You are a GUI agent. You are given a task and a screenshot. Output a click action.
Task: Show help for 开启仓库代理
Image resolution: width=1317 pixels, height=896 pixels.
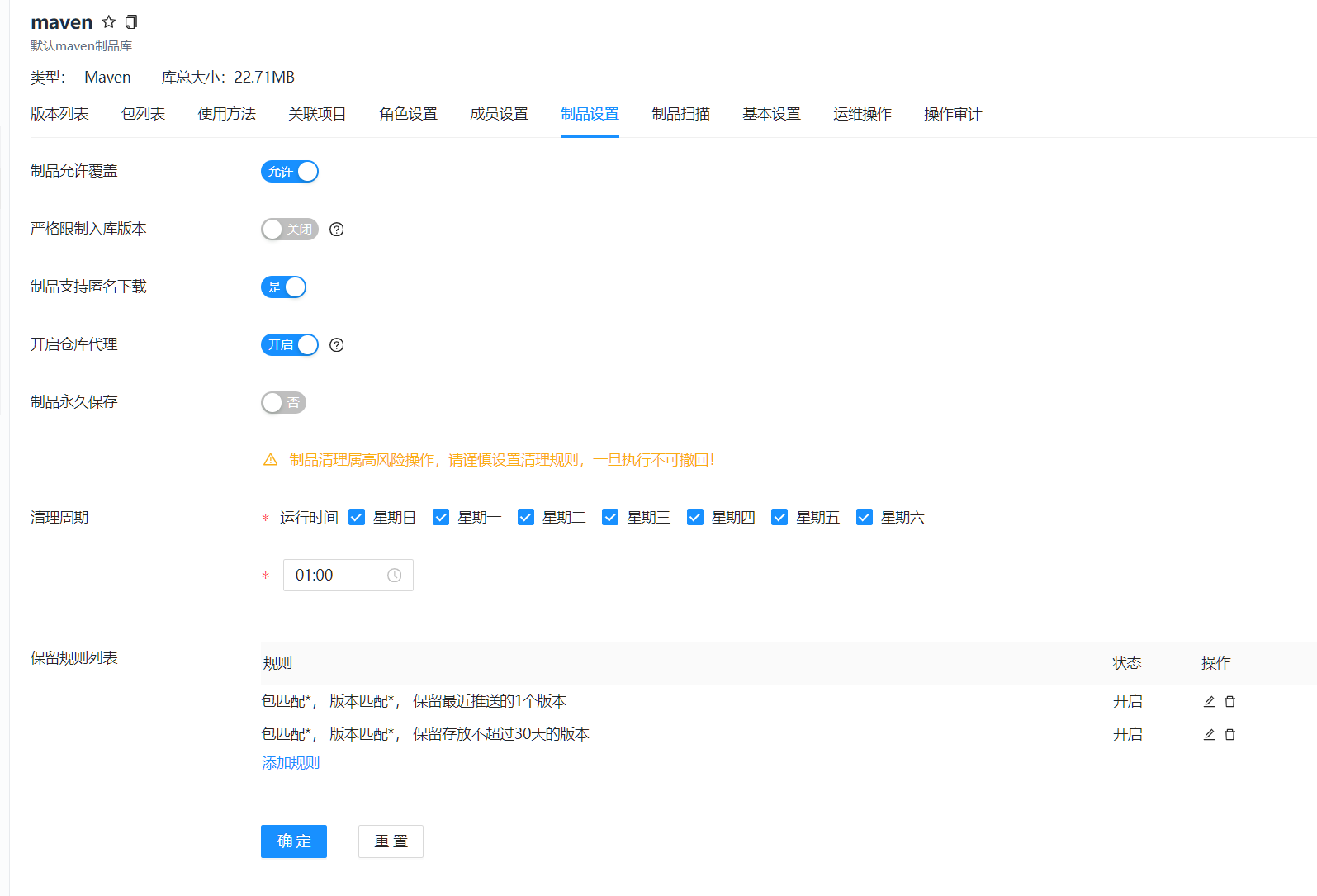tap(336, 345)
